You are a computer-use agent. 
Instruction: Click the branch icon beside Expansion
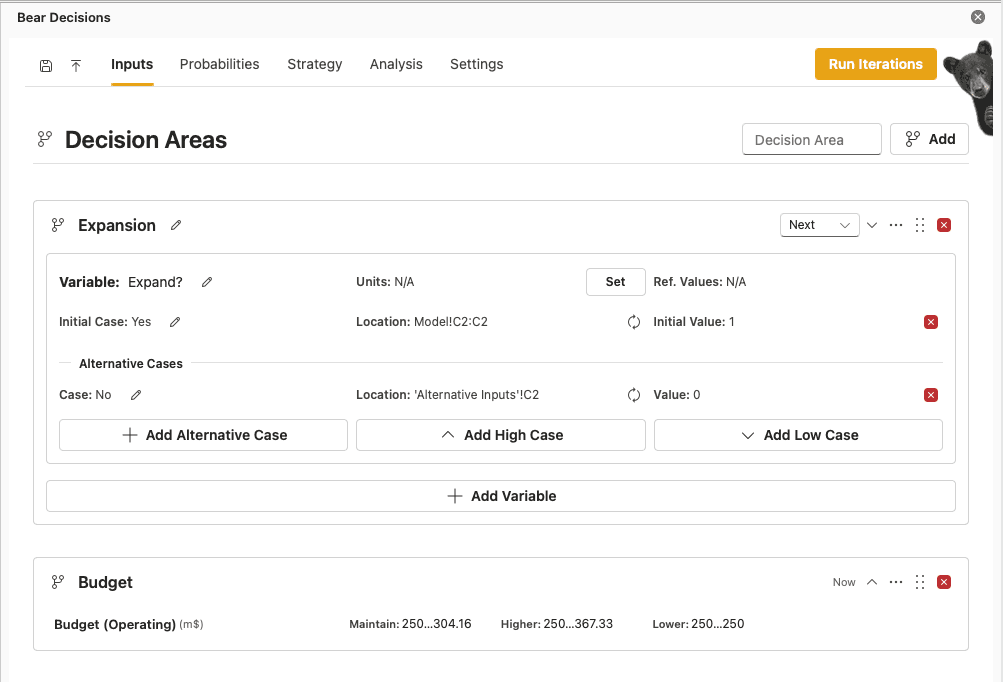[58, 225]
